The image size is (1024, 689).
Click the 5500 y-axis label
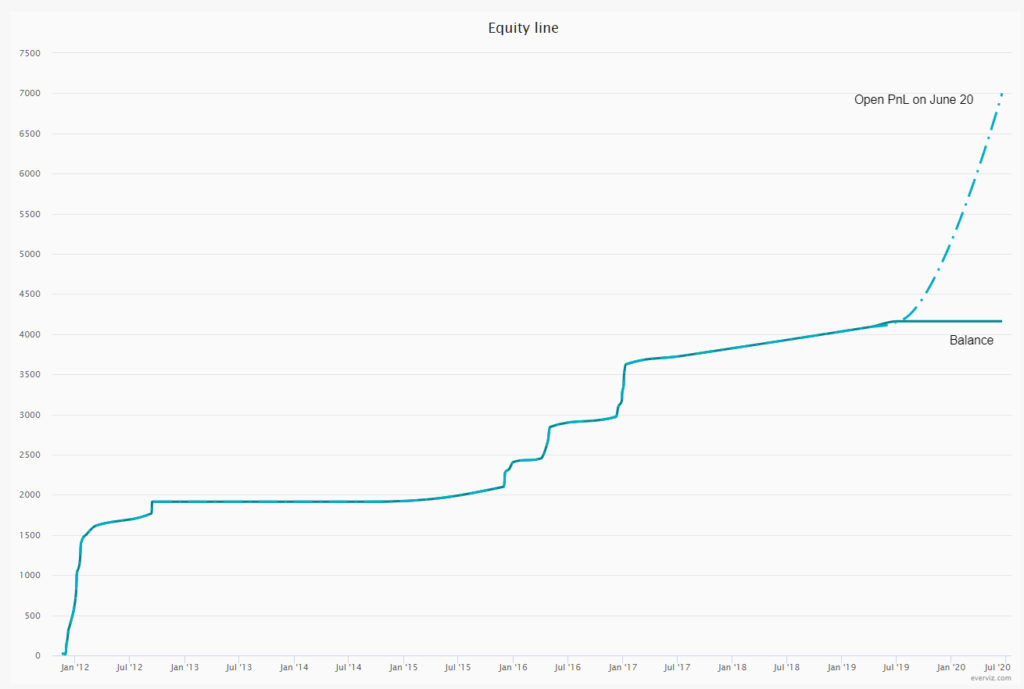point(30,214)
